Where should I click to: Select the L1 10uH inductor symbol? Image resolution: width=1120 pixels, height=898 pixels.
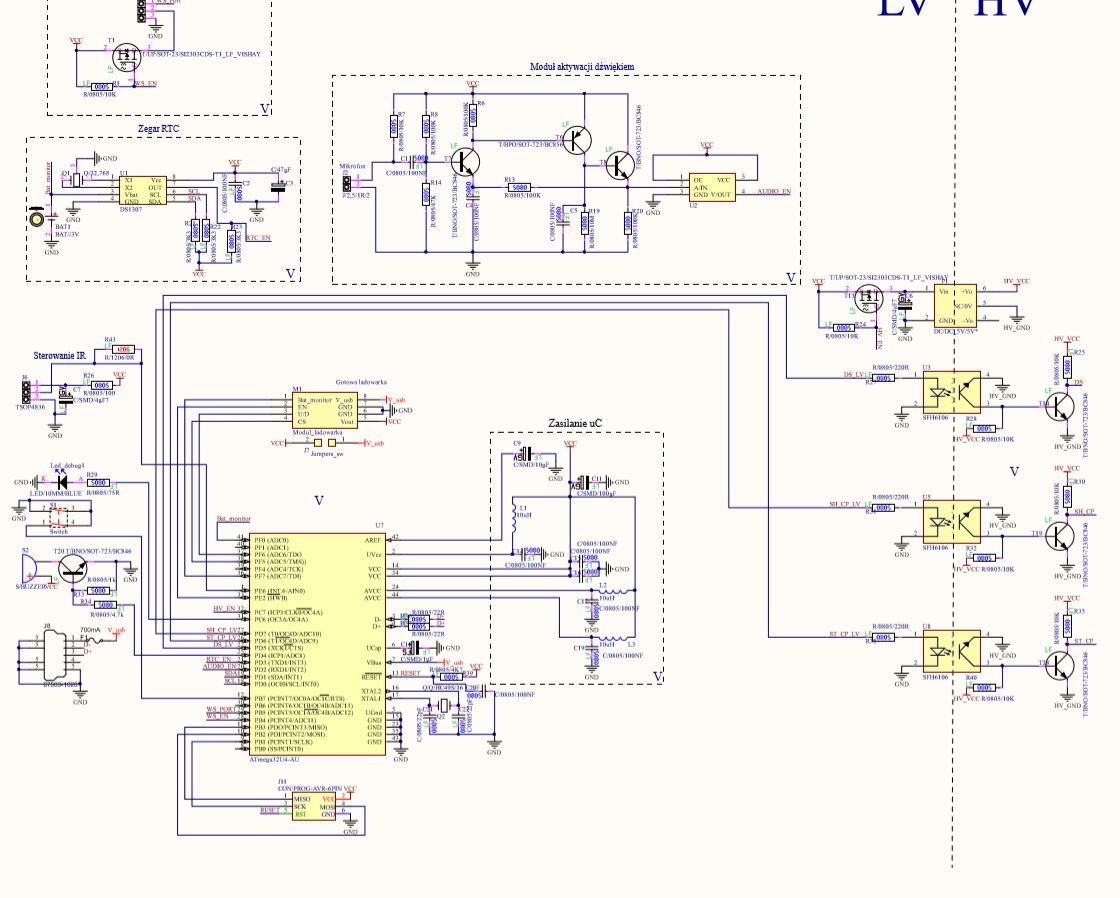tap(513, 518)
